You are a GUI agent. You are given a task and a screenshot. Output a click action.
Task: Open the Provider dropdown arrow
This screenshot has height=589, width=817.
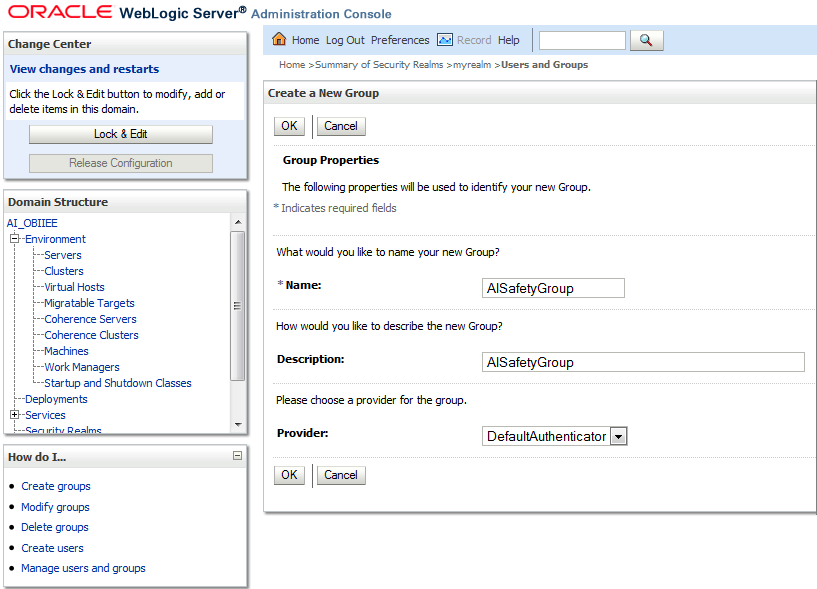[618, 436]
